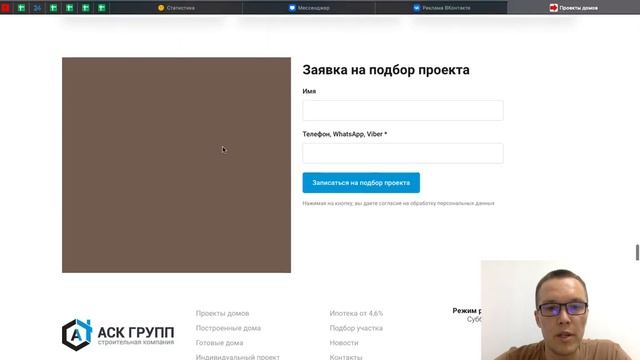The height and width of the screenshot is (360, 640).
Task: Switch to the Мессенджер browser tab
Action: tap(309, 8)
